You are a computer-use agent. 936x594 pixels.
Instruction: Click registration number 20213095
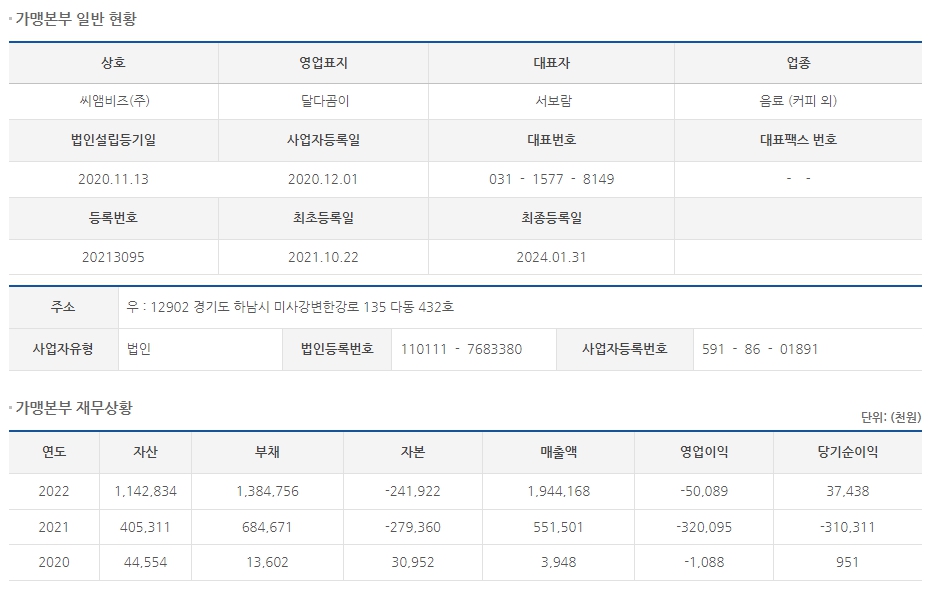113,257
